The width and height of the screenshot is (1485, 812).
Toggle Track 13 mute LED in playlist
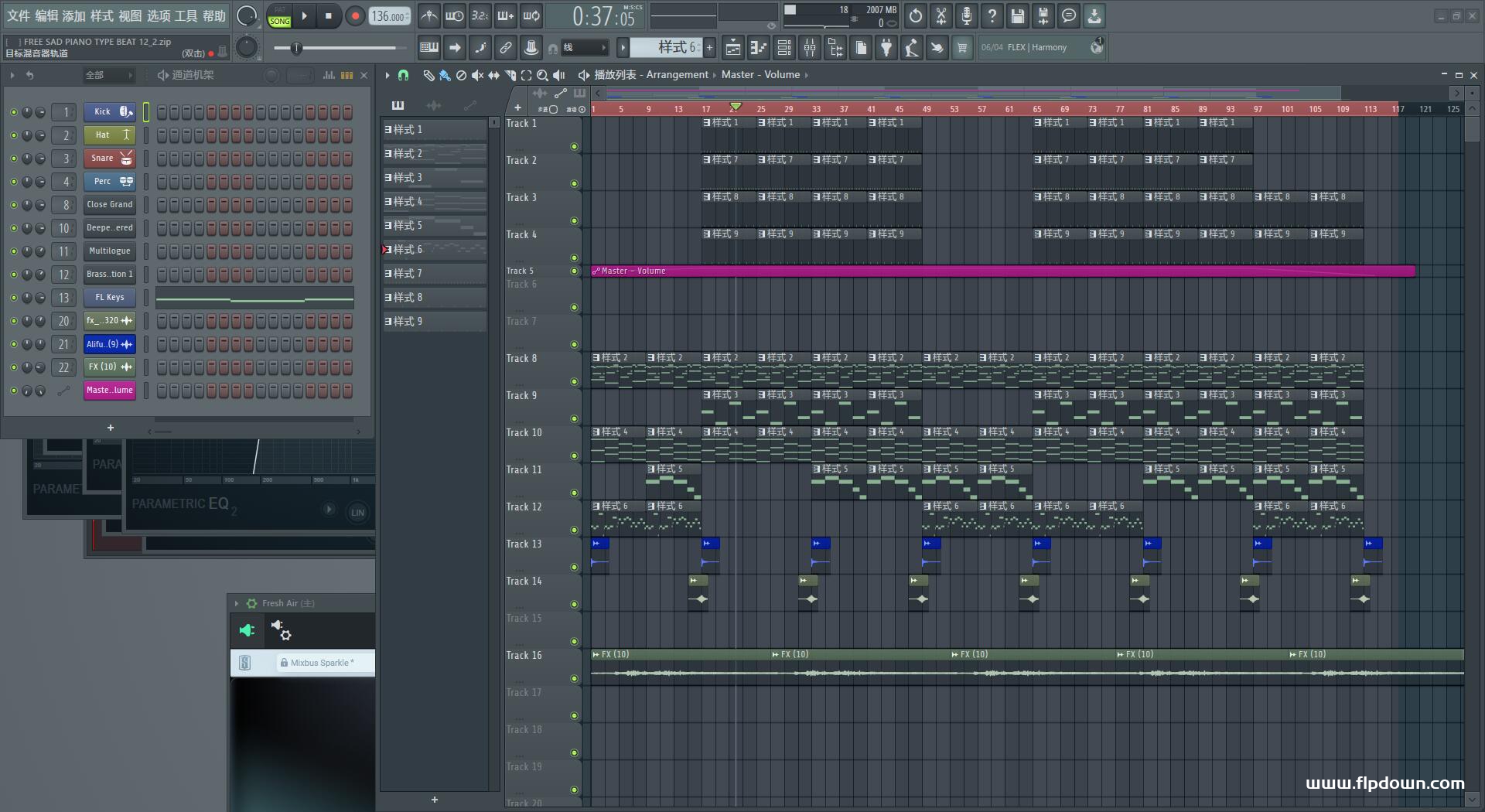point(574,568)
